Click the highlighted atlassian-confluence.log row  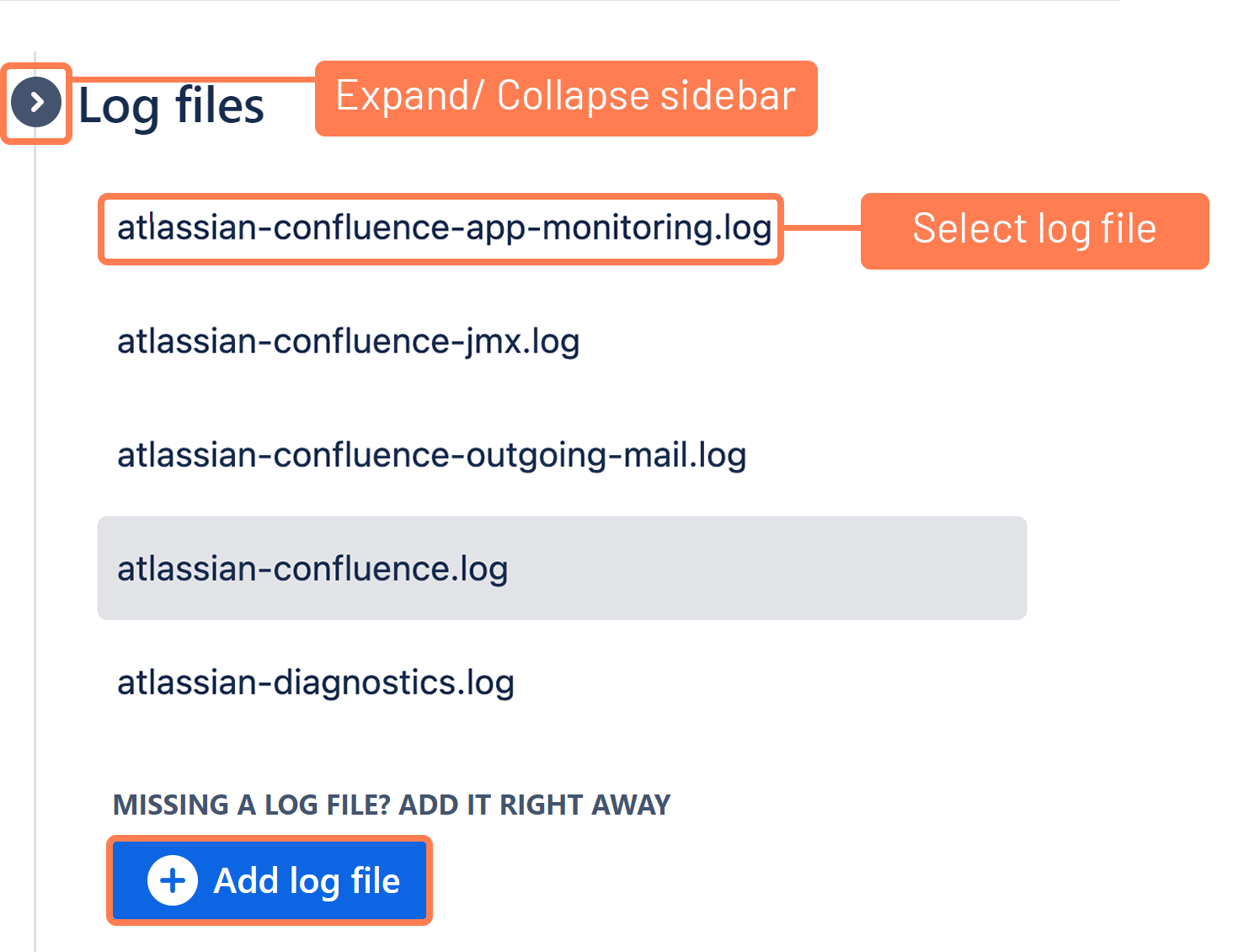click(312, 569)
